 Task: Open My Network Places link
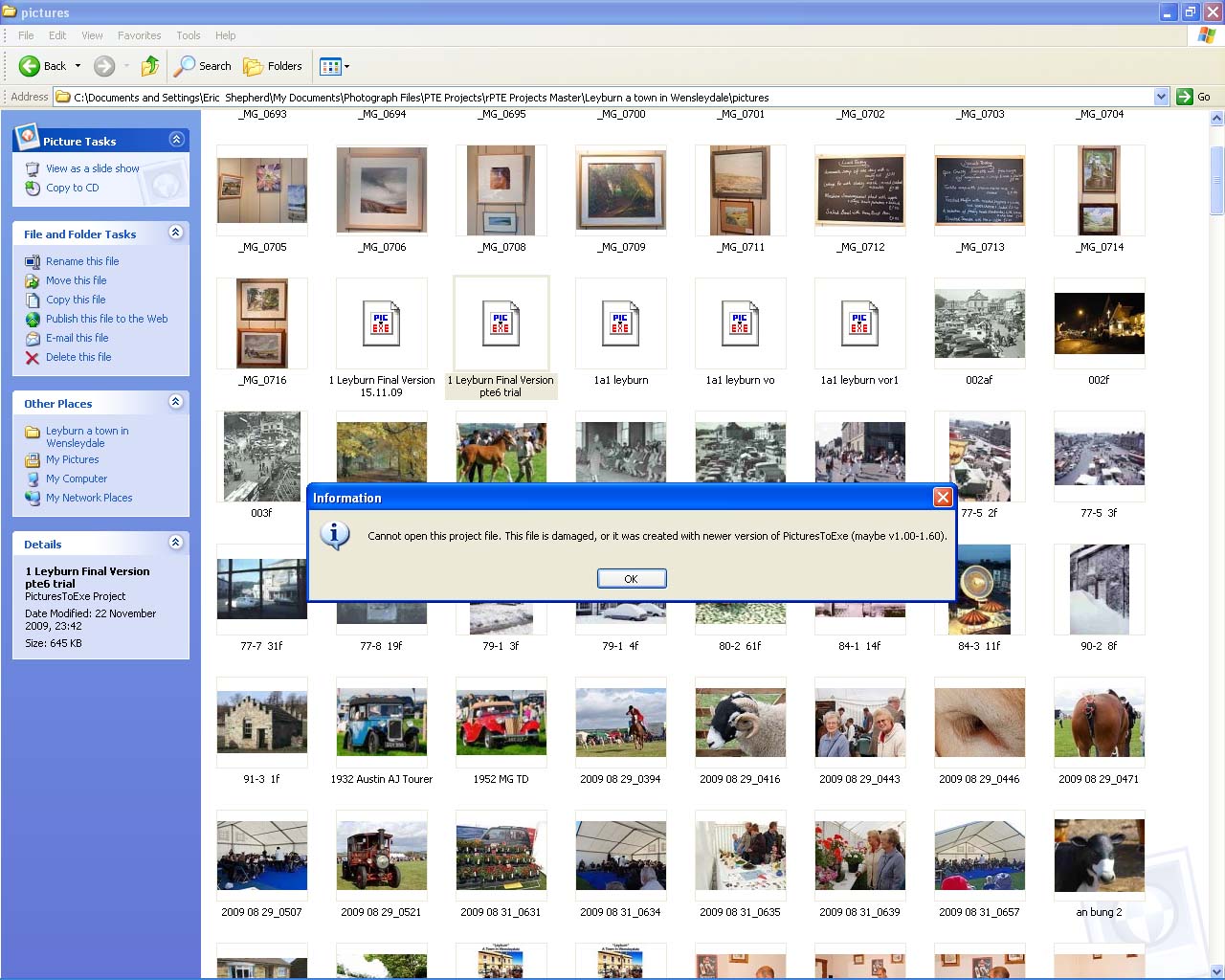pyautogui.click(x=89, y=498)
